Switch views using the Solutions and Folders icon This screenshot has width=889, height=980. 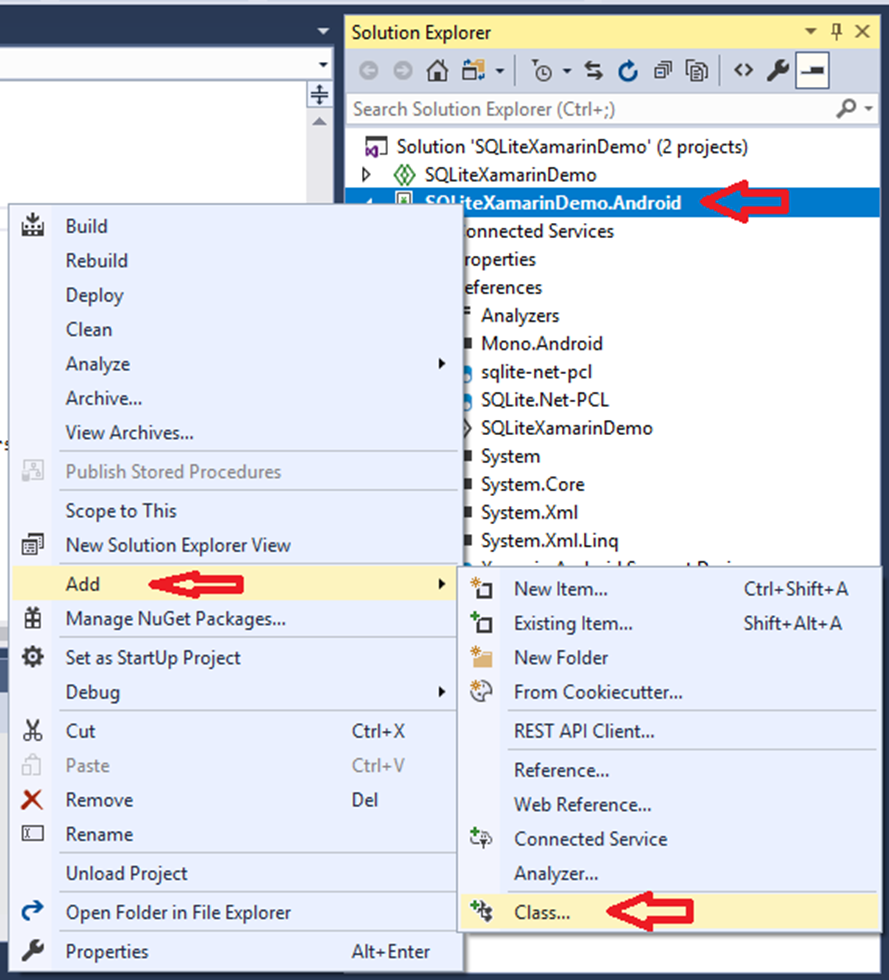click(x=473, y=71)
